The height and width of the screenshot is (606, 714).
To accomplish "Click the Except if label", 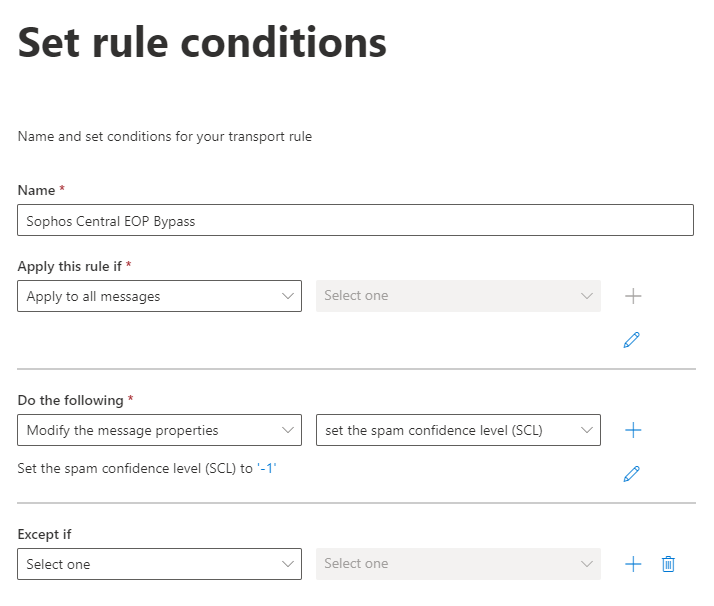I will (44, 534).
